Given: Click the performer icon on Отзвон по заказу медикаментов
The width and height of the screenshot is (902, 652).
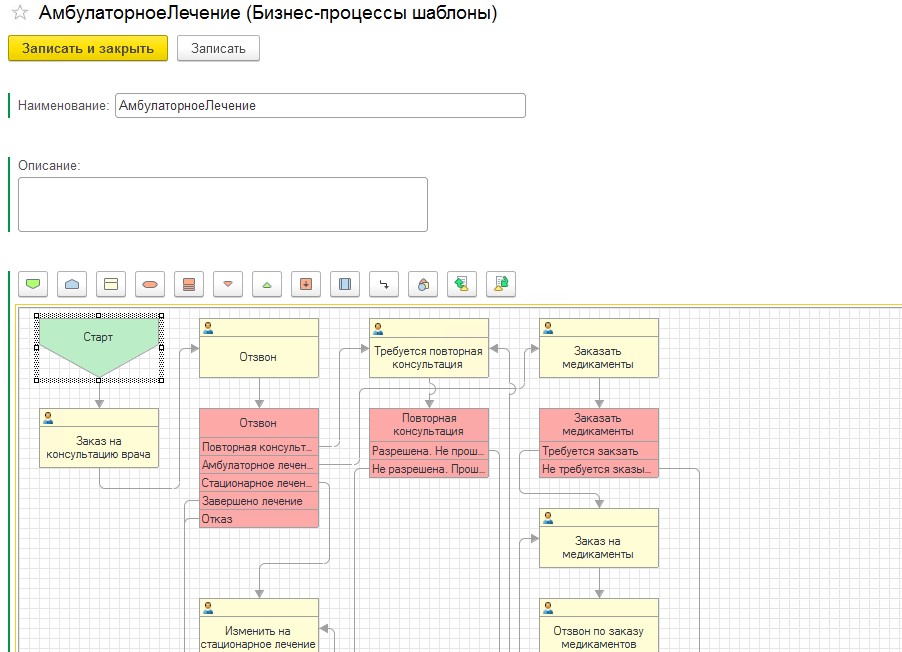Looking at the screenshot, I should (x=548, y=608).
